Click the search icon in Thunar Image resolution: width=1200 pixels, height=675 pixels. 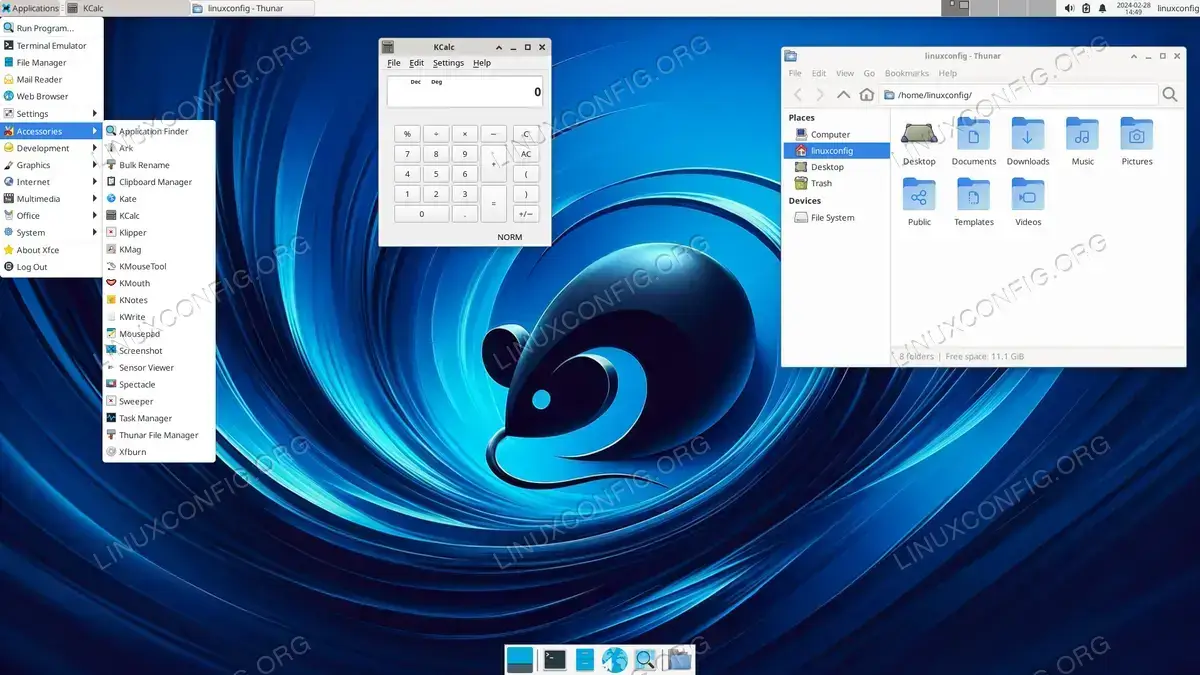[x=1169, y=94]
